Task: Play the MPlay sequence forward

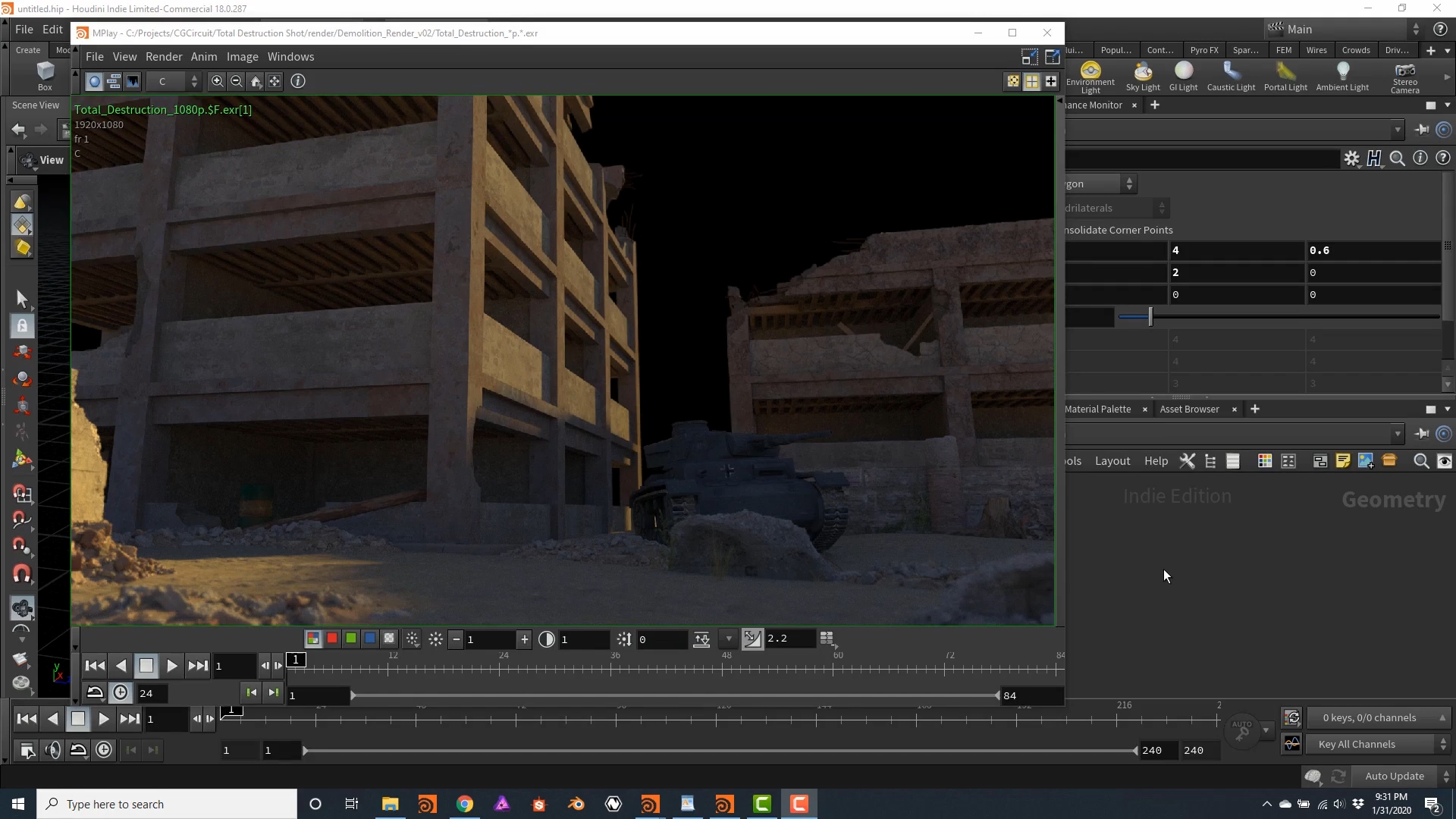Action: pos(171,666)
